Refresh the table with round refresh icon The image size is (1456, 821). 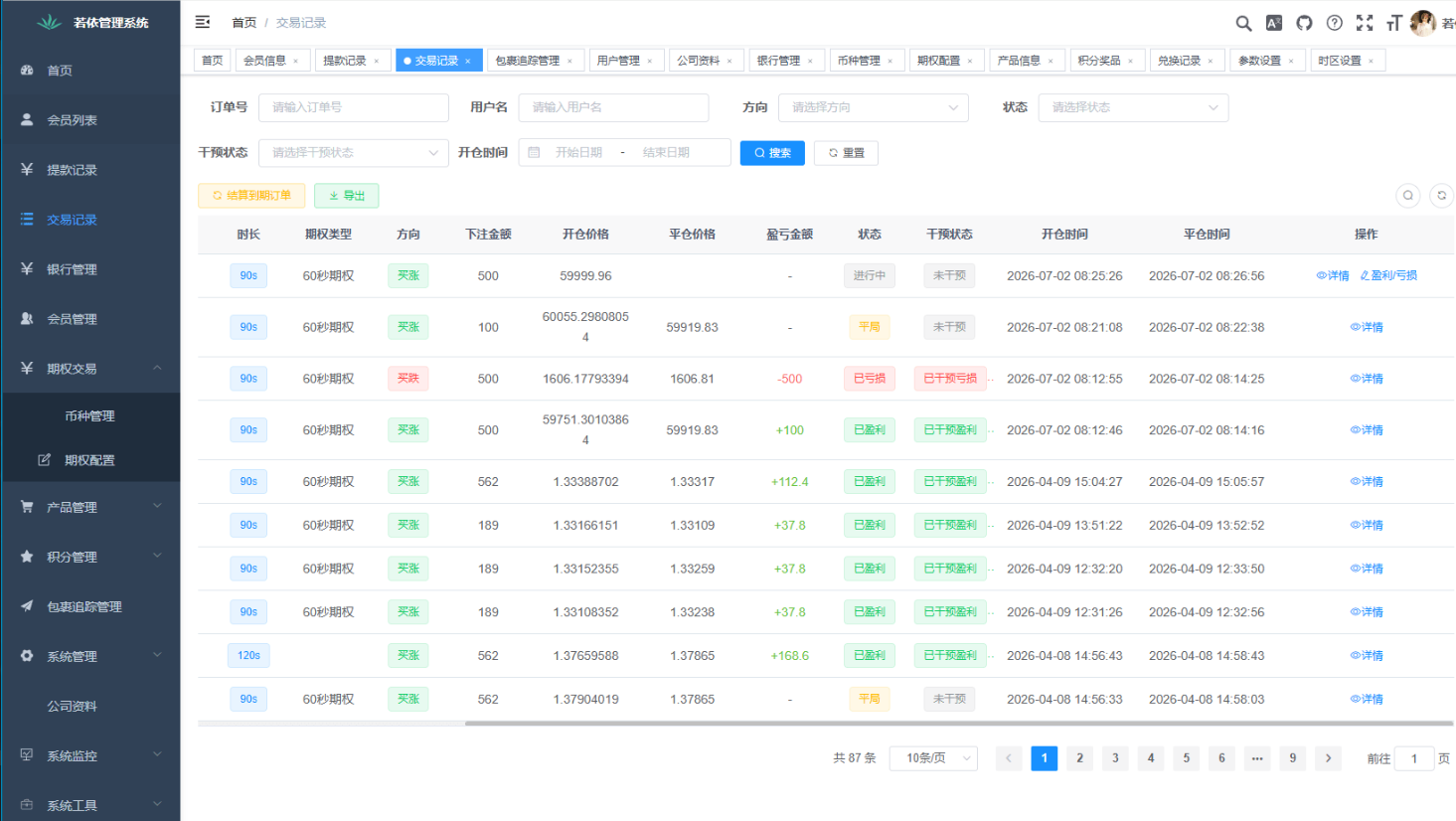tap(1442, 196)
